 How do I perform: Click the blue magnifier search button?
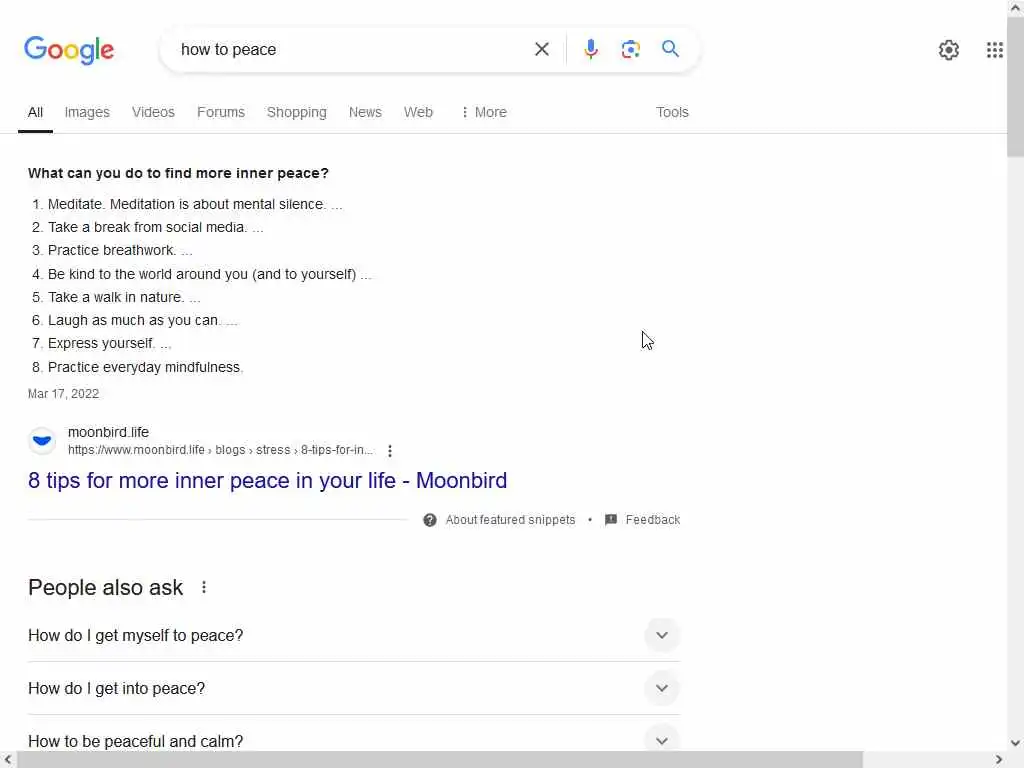coord(670,49)
